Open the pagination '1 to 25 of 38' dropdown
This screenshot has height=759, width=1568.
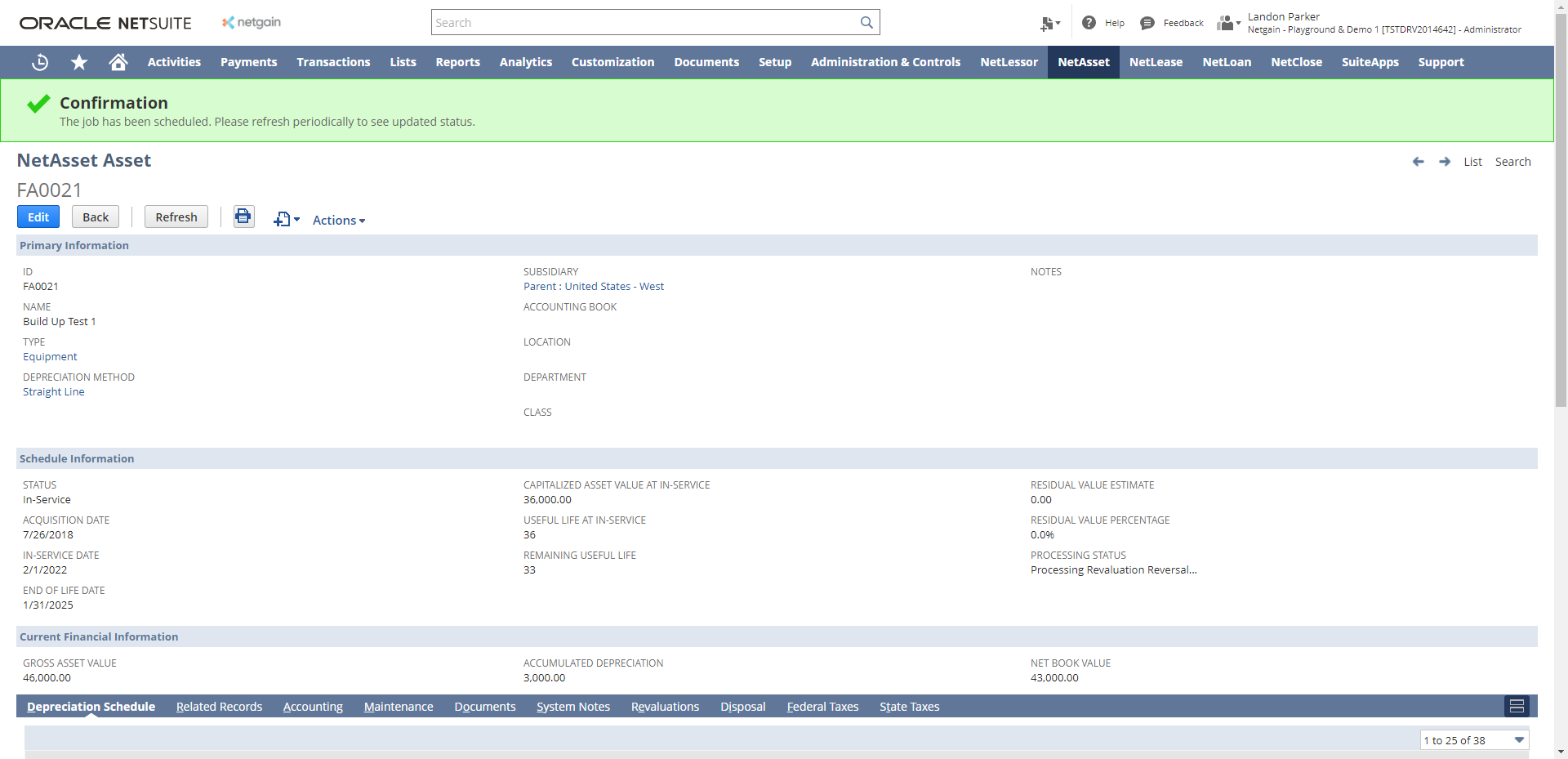(1474, 740)
